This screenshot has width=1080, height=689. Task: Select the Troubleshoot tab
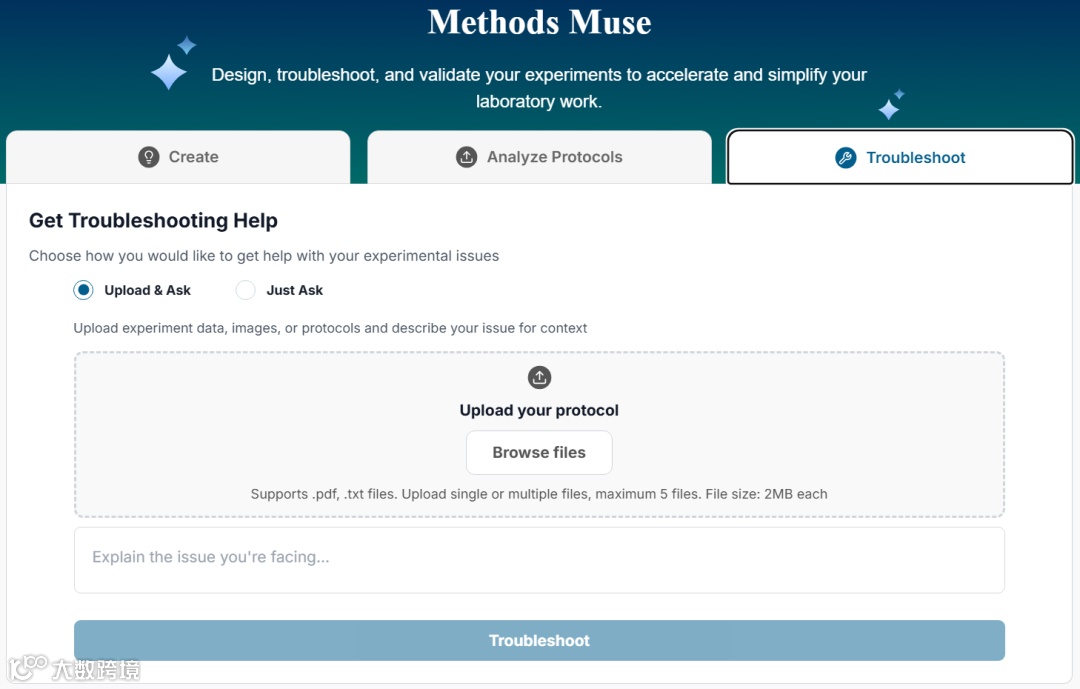(x=900, y=157)
